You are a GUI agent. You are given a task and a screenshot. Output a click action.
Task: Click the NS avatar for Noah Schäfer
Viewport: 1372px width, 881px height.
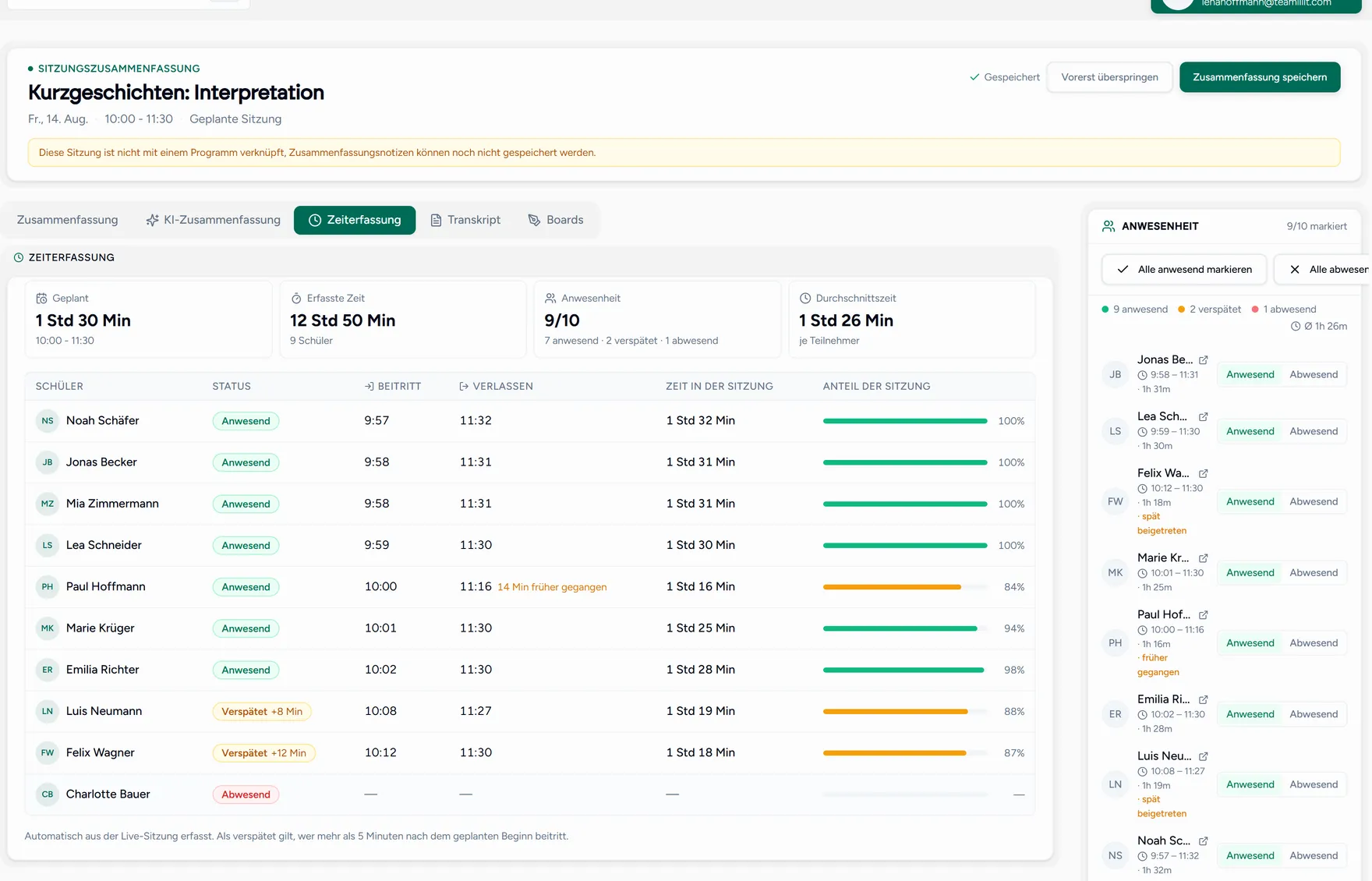48,421
